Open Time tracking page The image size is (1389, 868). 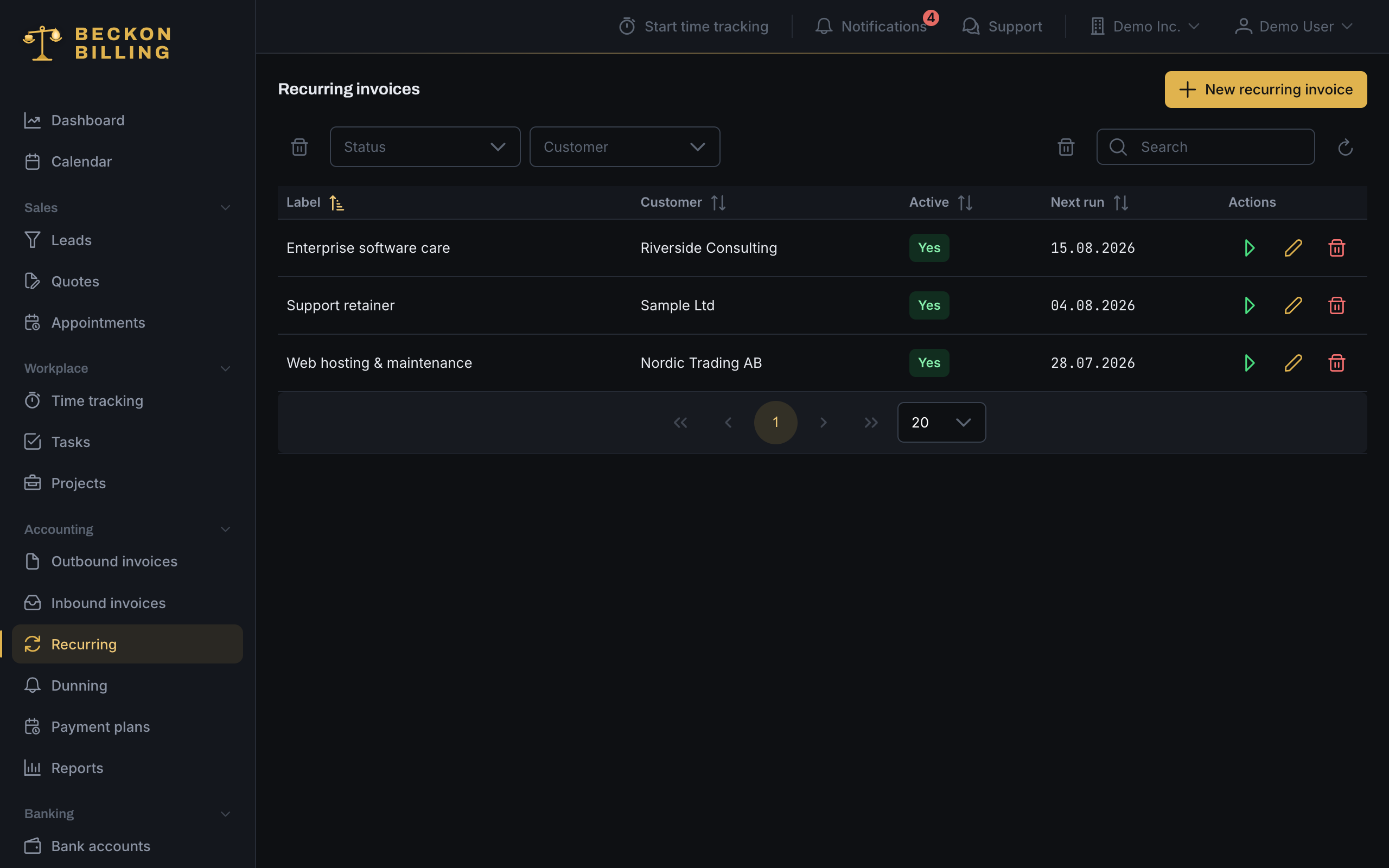point(128,401)
